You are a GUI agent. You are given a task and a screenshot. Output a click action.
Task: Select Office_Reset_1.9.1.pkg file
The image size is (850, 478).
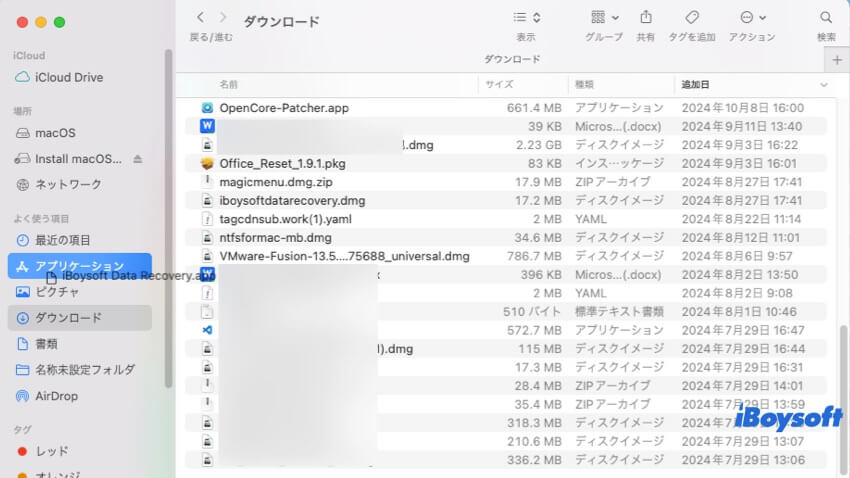tap(505, 164)
